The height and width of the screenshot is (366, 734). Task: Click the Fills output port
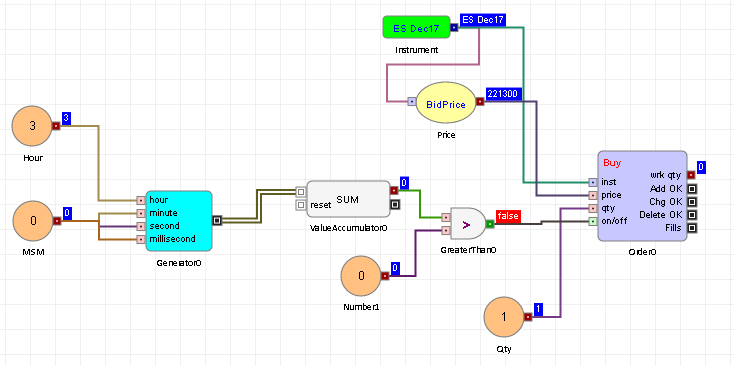[x=692, y=228]
